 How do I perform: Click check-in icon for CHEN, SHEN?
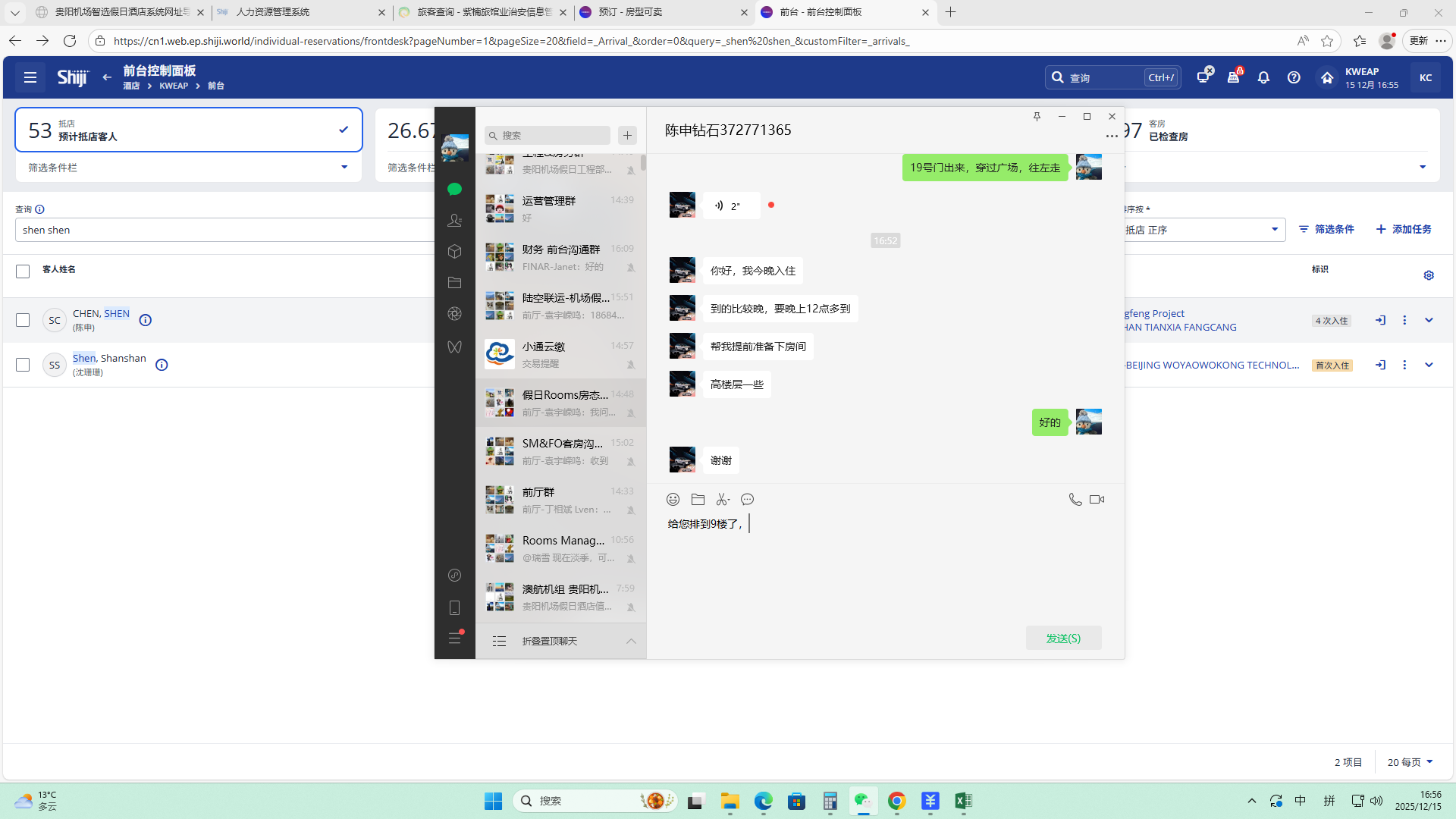pyautogui.click(x=1380, y=320)
